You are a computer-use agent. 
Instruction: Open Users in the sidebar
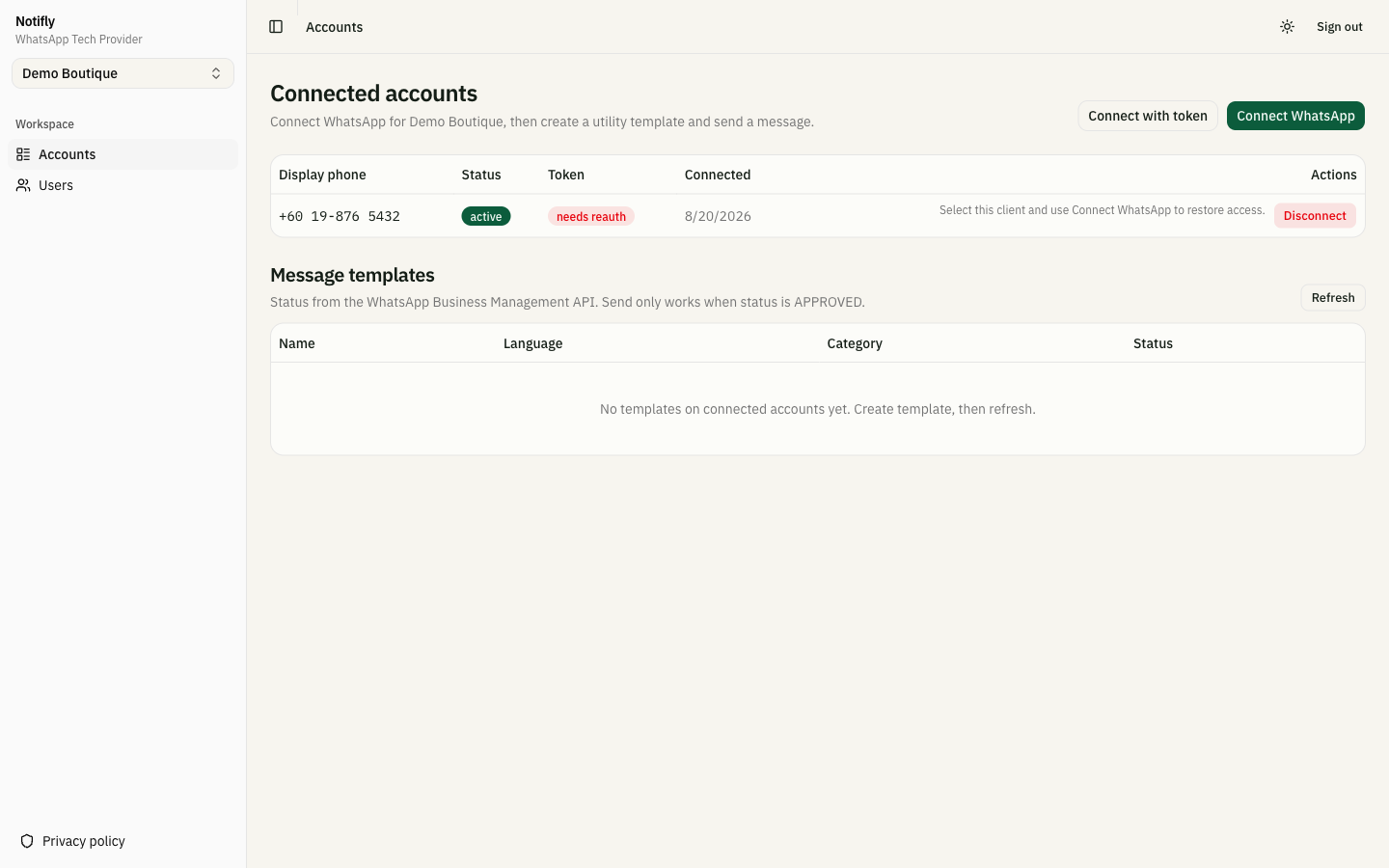[x=123, y=185]
